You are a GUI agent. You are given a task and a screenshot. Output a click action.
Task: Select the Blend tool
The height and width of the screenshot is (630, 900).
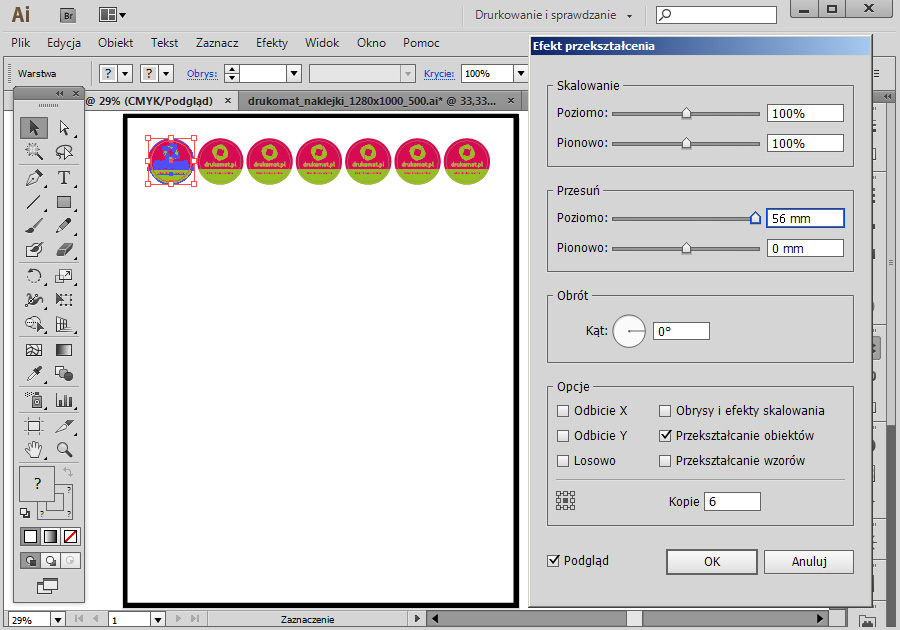tap(64, 374)
